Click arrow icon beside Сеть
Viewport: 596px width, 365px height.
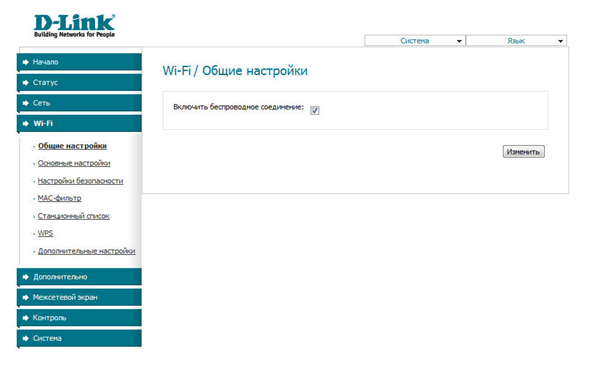click(25, 103)
